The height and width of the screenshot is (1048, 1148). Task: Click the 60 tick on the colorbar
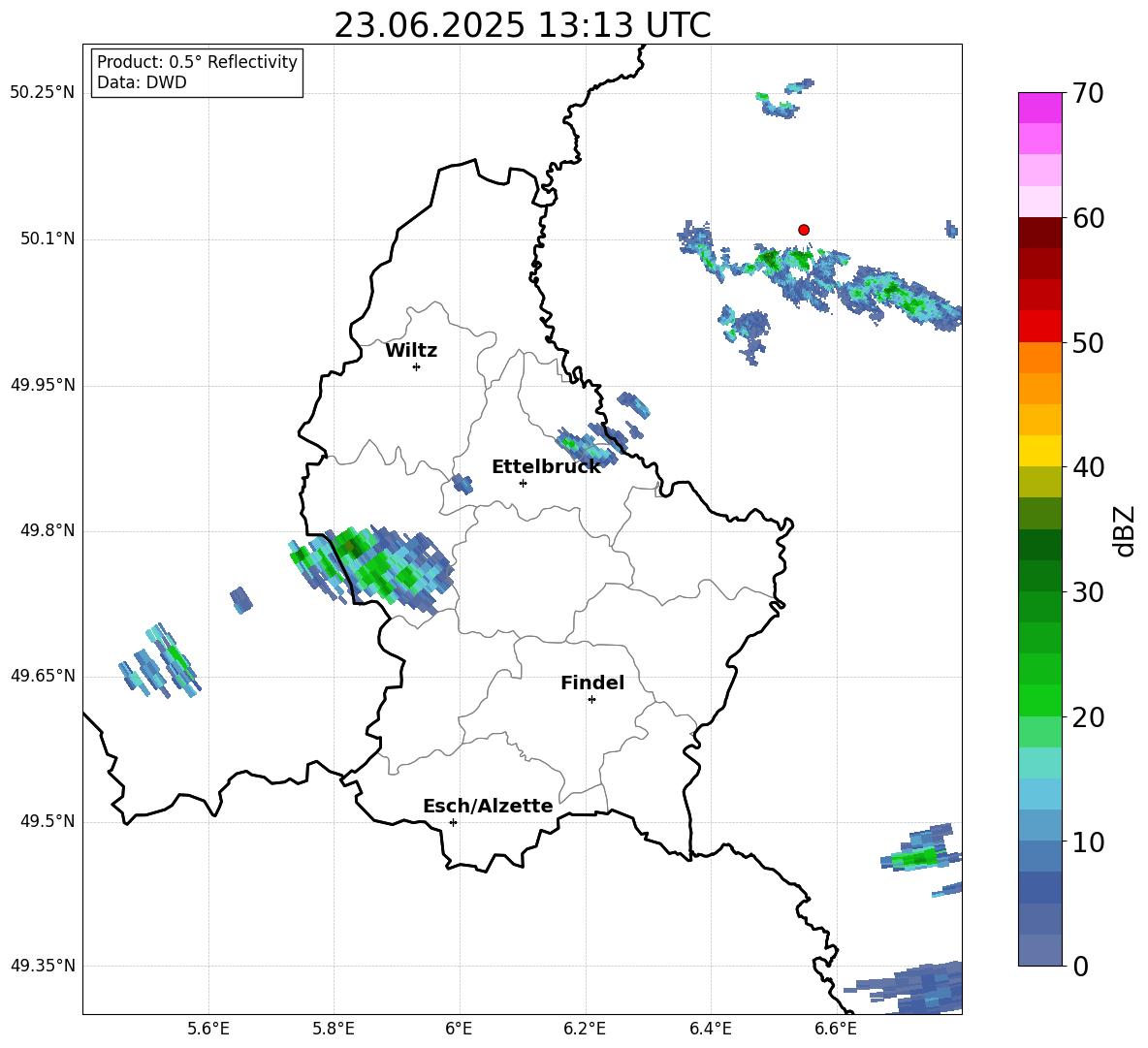(1088, 218)
